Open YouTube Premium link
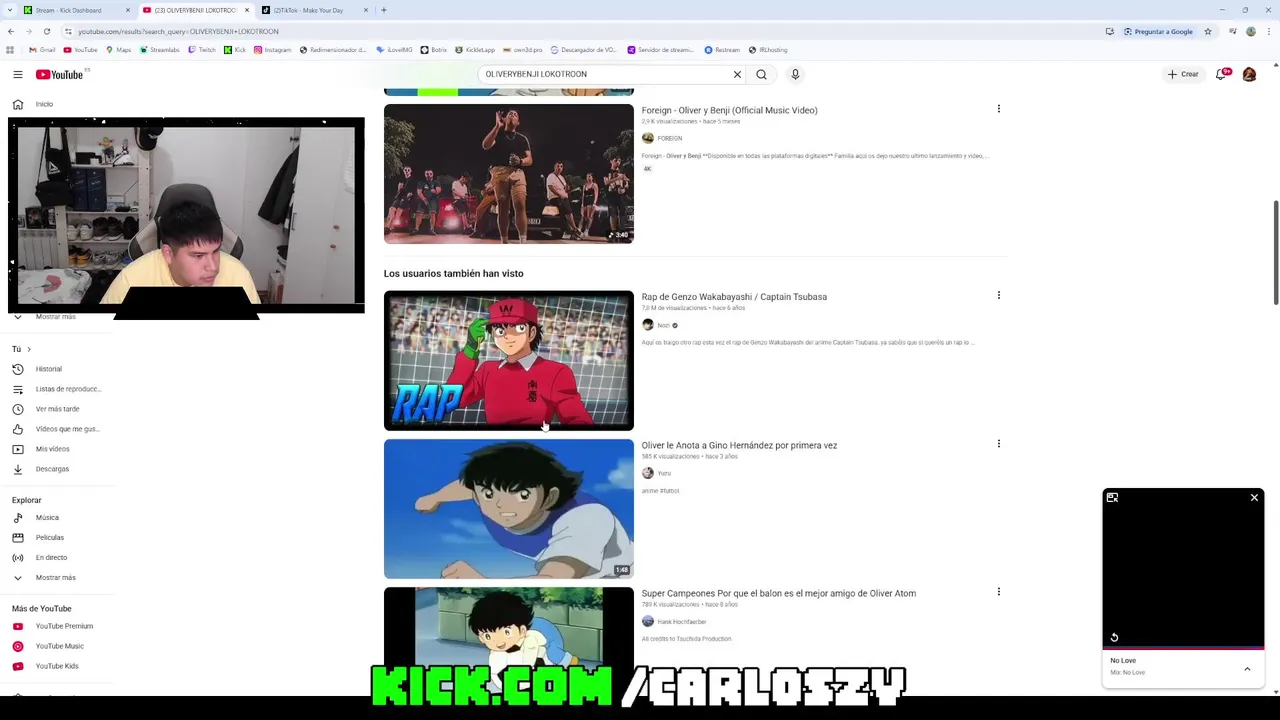1280x720 pixels. (x=57, y=626)
